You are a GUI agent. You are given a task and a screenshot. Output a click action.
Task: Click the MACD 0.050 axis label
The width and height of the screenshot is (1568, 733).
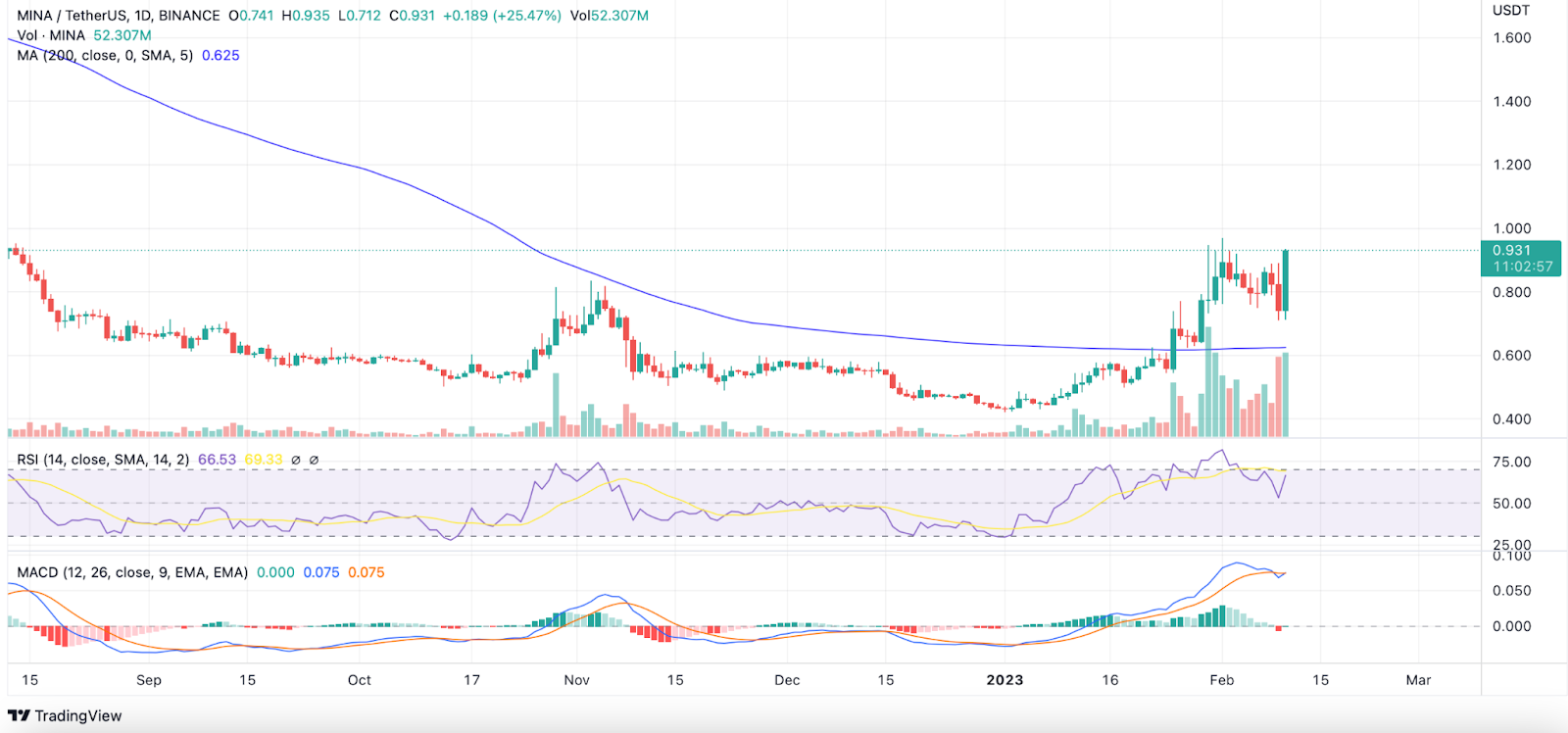click(x=1512, y=591)
